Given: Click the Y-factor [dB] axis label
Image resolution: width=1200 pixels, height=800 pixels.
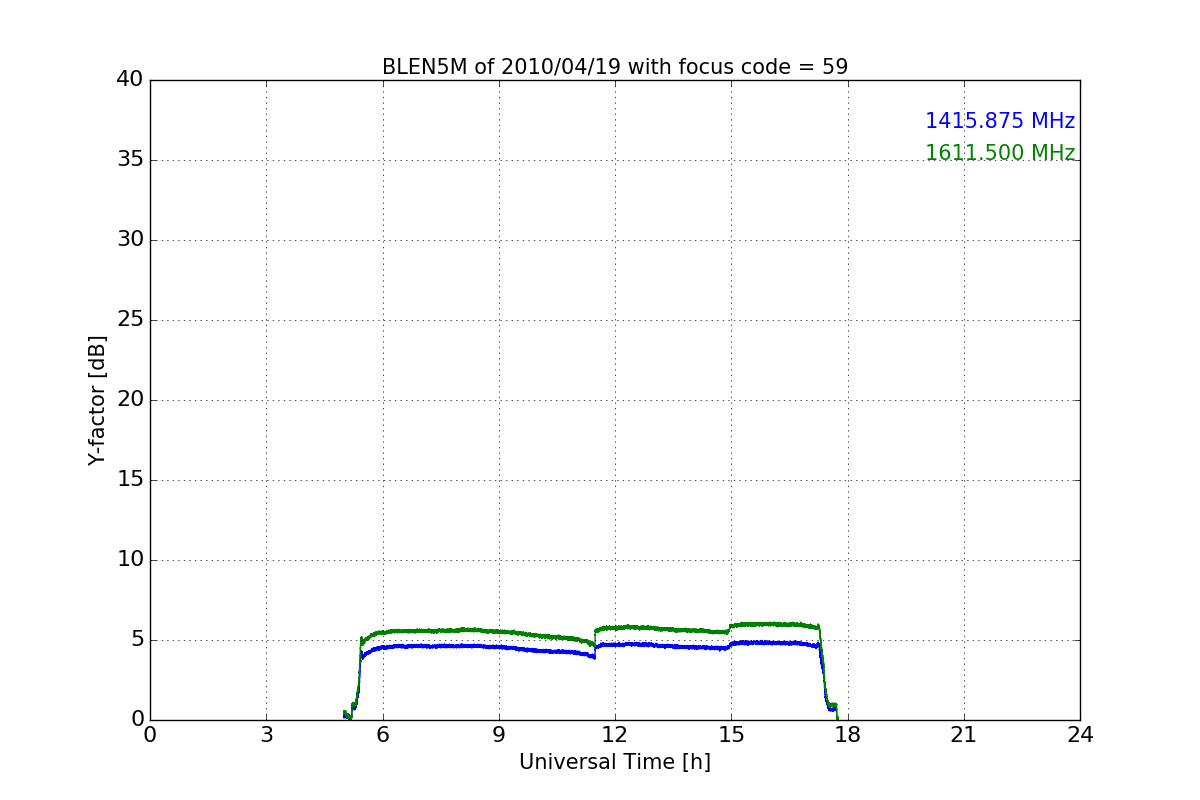Looking at the screenshot, I should pyautogui.click(x=97, y=400).
